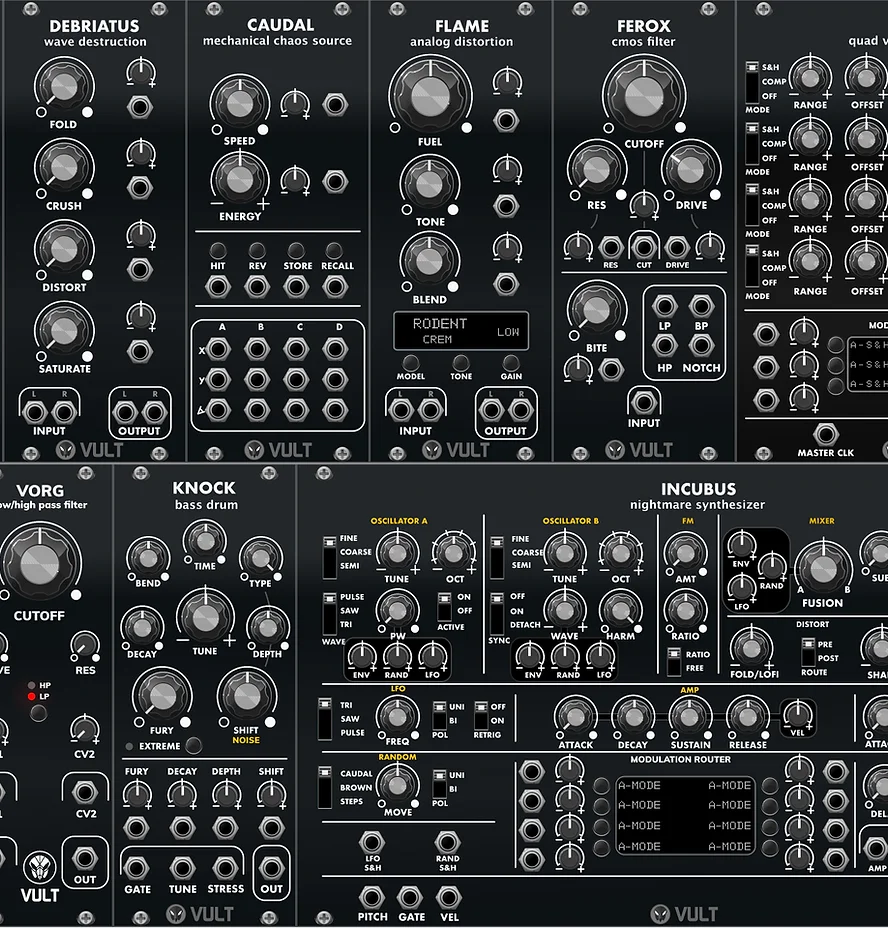The image size is (888, 928).
Task: Click the Ferox NOTCH output jack
Action: pos(701,345)
